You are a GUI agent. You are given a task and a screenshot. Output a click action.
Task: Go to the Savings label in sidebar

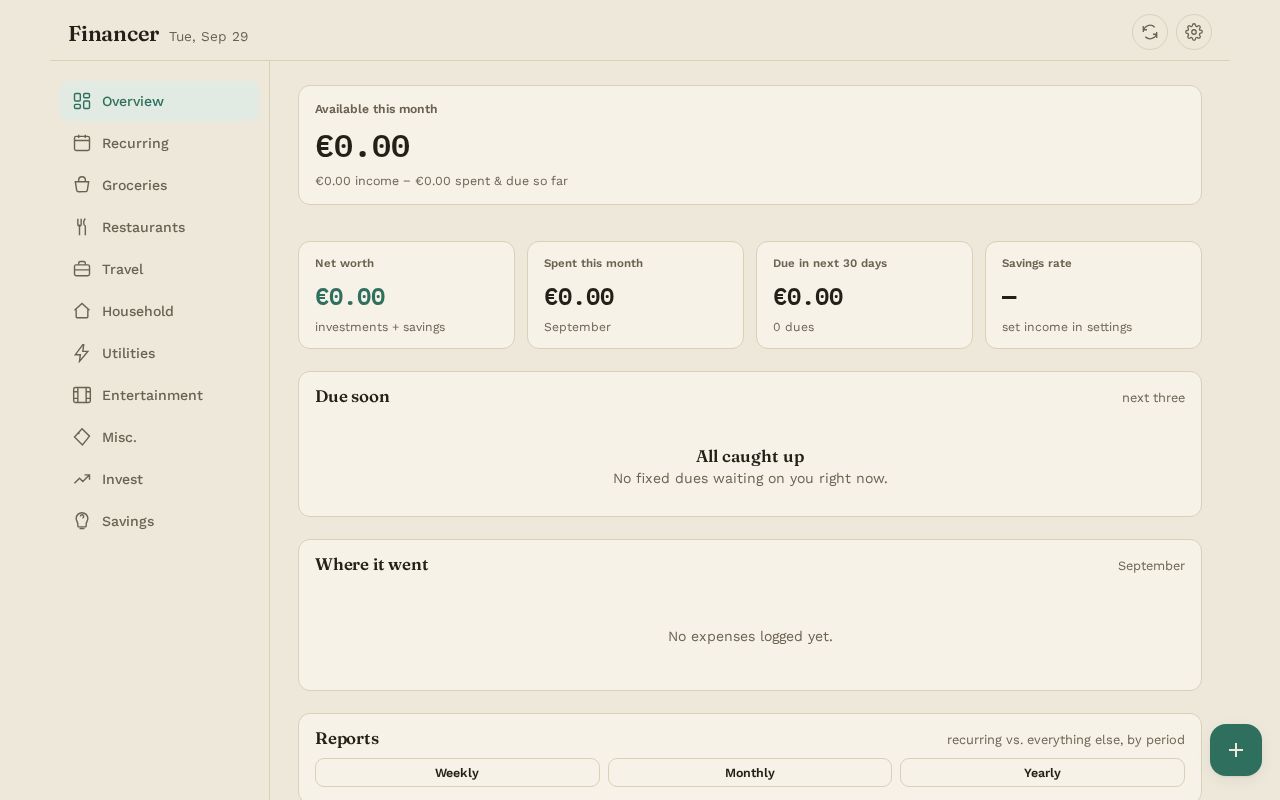tap(128, 521)
